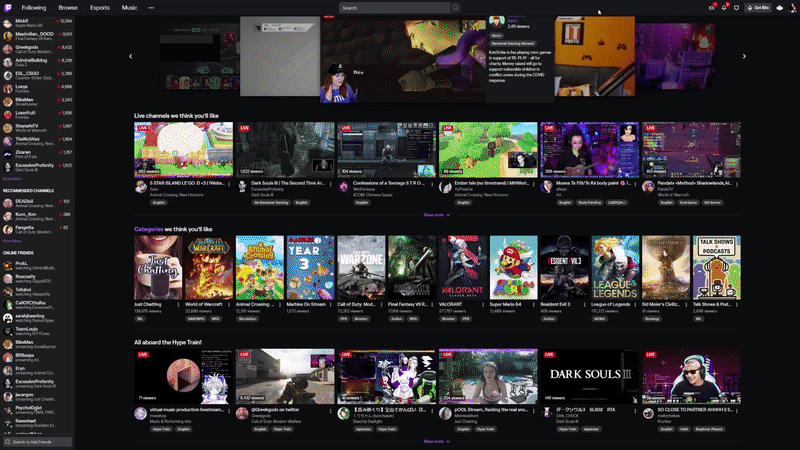The width and height of the screenshot is (800, 450).
Task: Click the Get Bits button
Action: click(758, 8)
